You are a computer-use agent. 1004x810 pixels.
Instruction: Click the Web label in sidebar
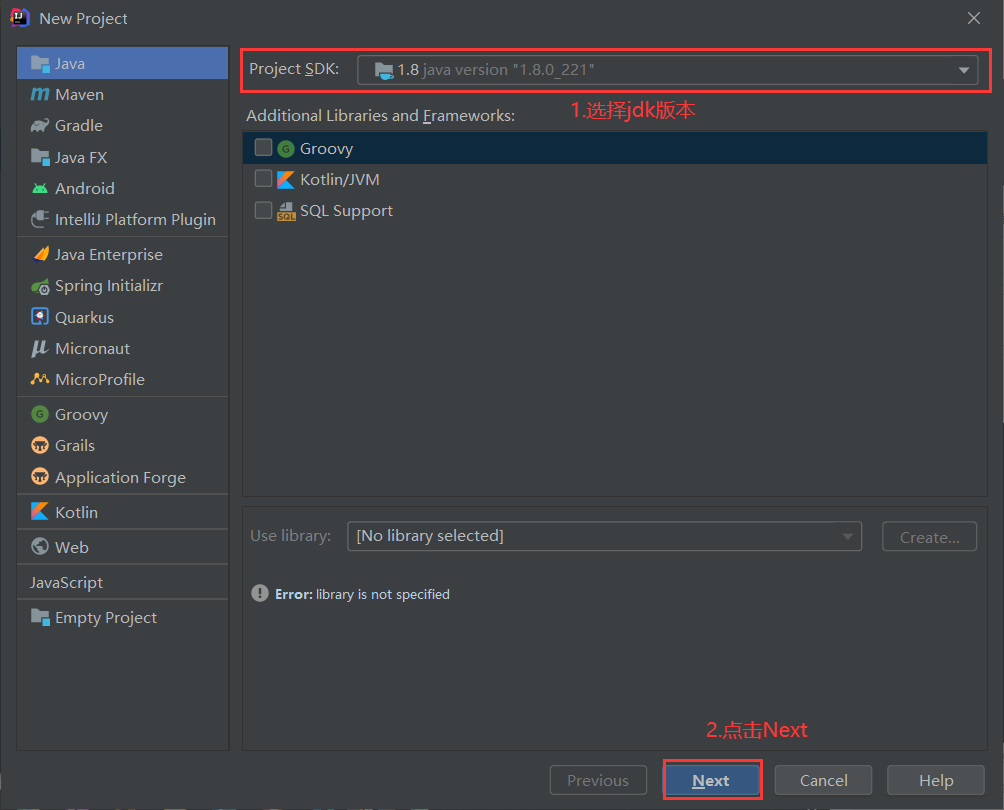tap(72, 547)
